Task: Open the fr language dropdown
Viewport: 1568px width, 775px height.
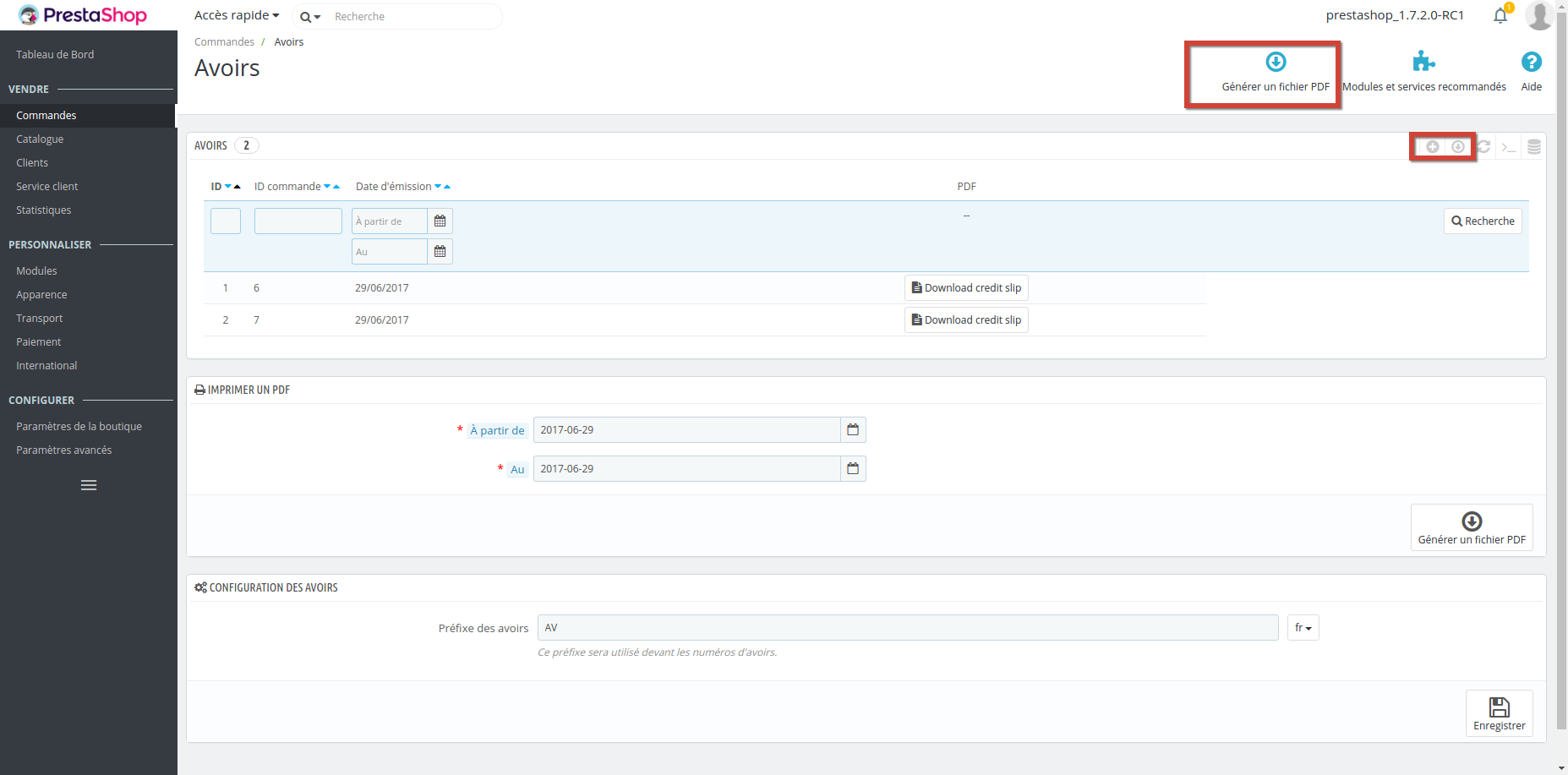Action: (1303, 627)
